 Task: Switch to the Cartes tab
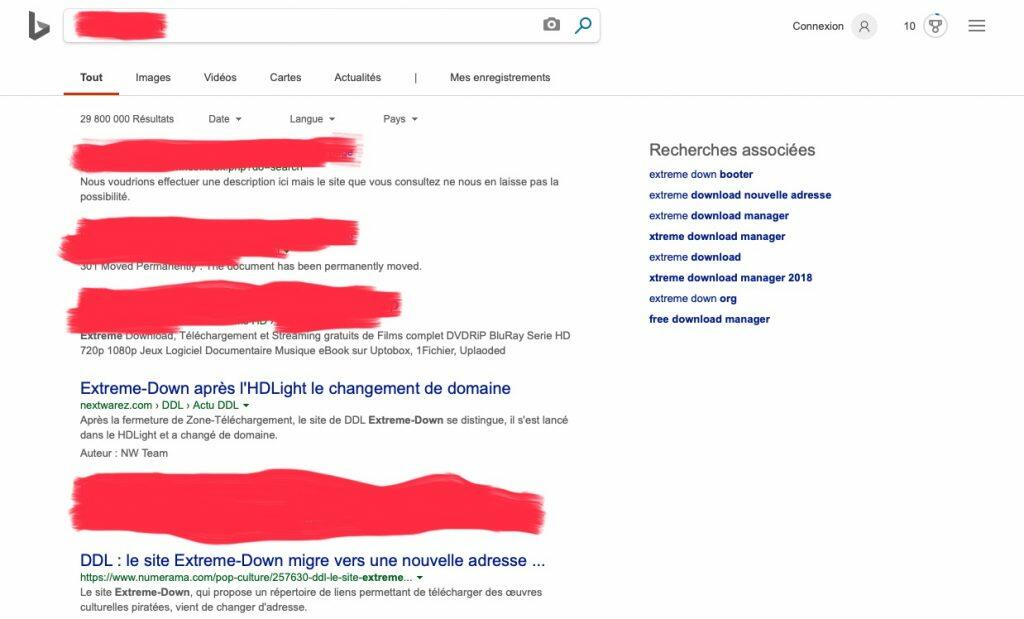(285, 77)
